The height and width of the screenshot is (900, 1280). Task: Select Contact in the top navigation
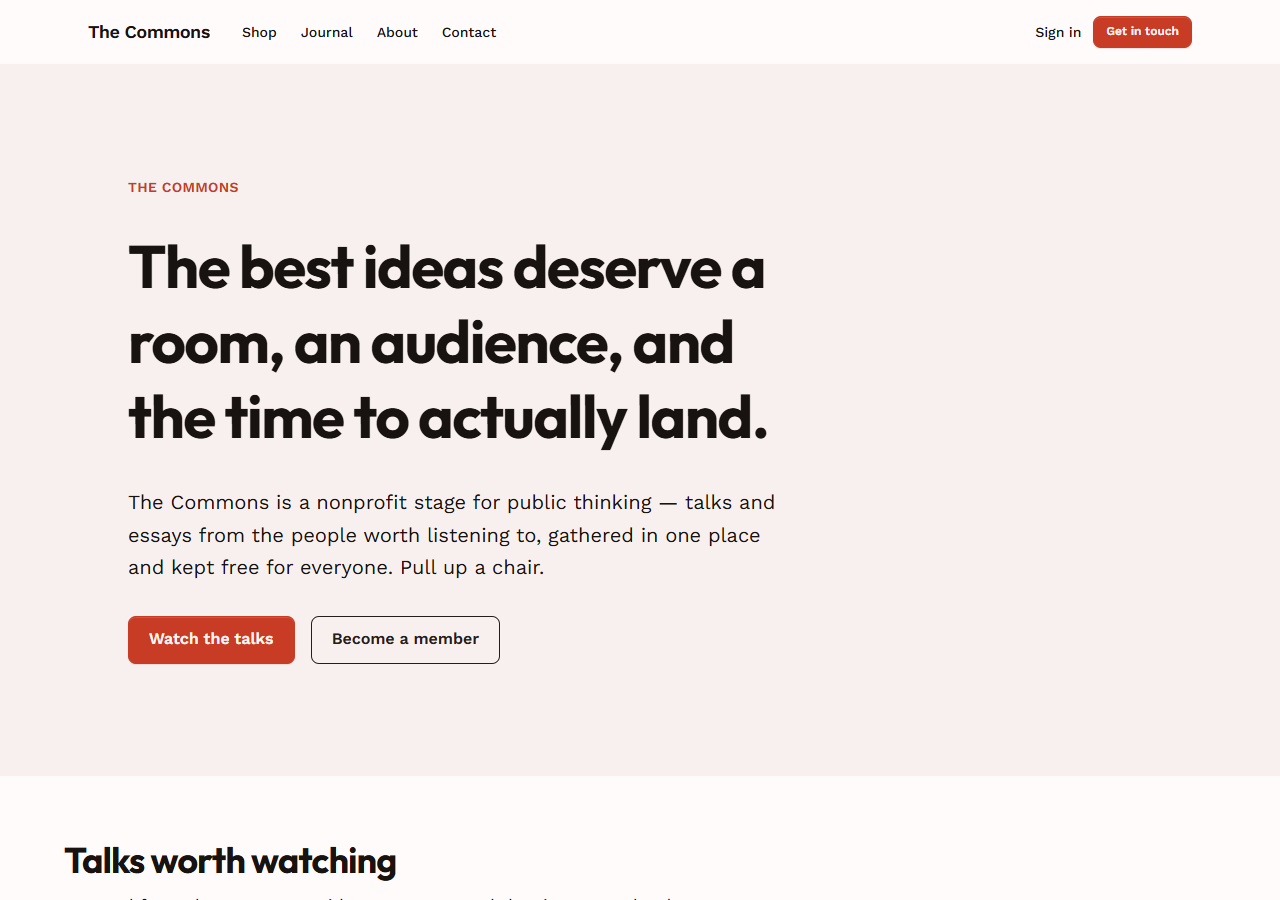point(469,32)
